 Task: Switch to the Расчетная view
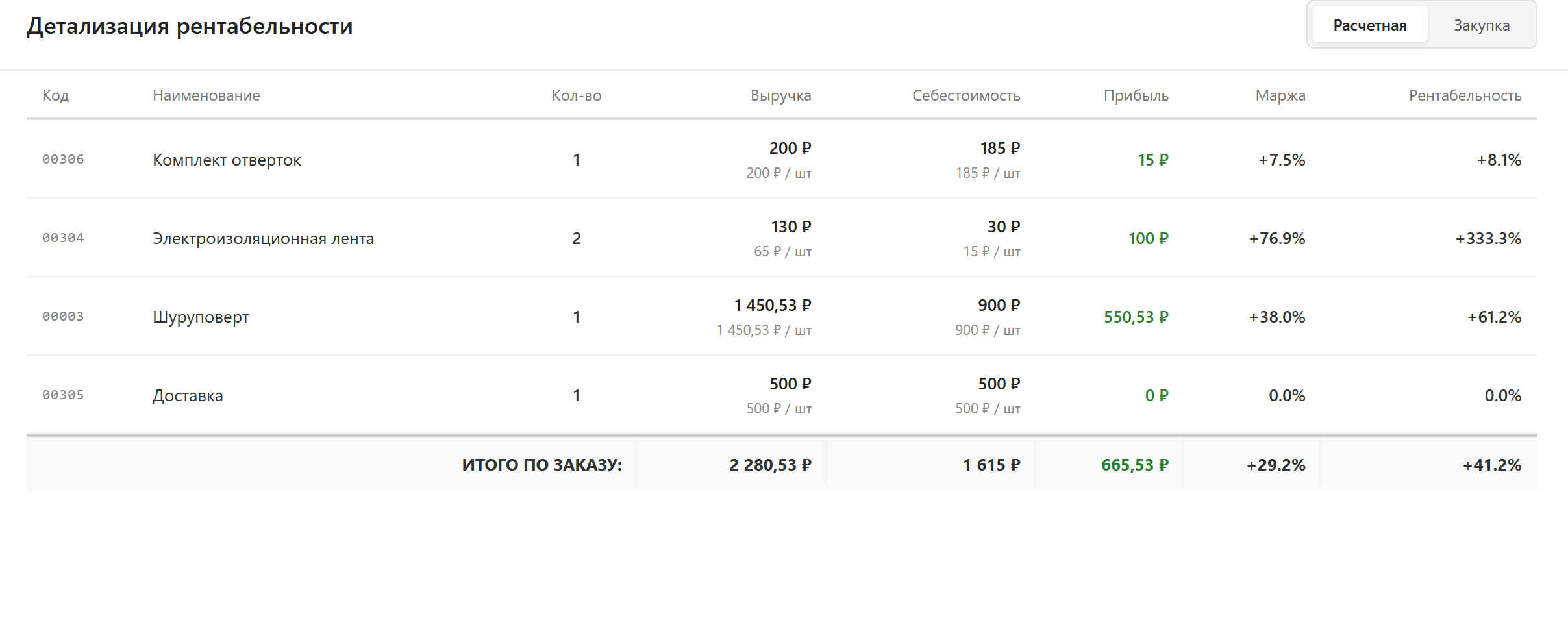click(1369, 25)
